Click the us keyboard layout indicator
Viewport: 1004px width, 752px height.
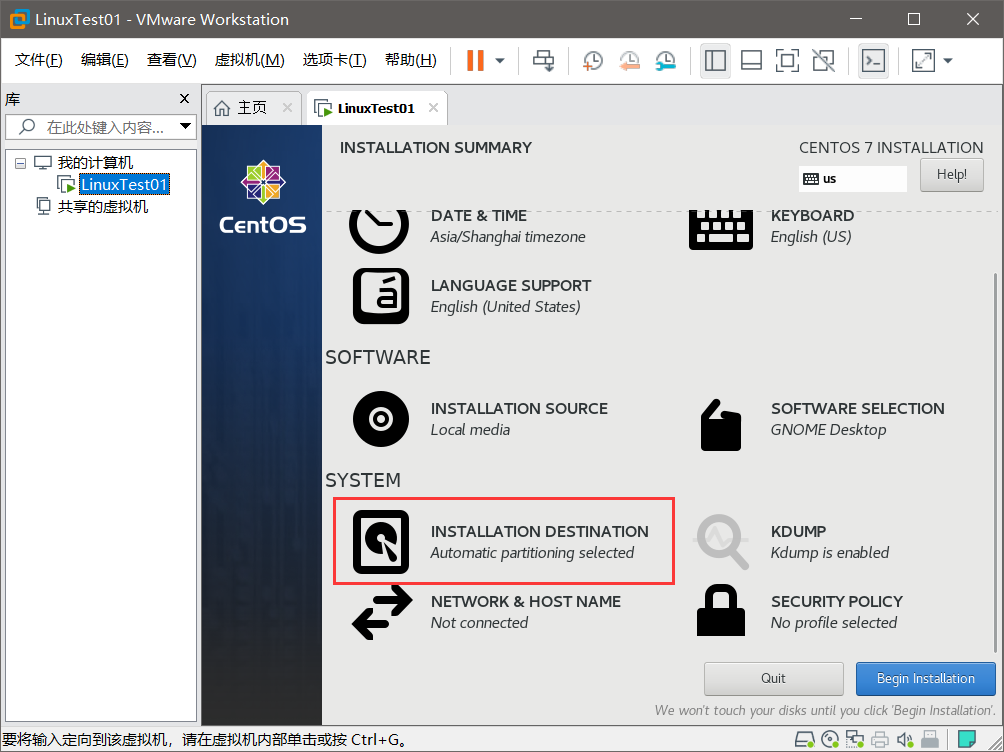pyautogui.click(x=852, y=179)
